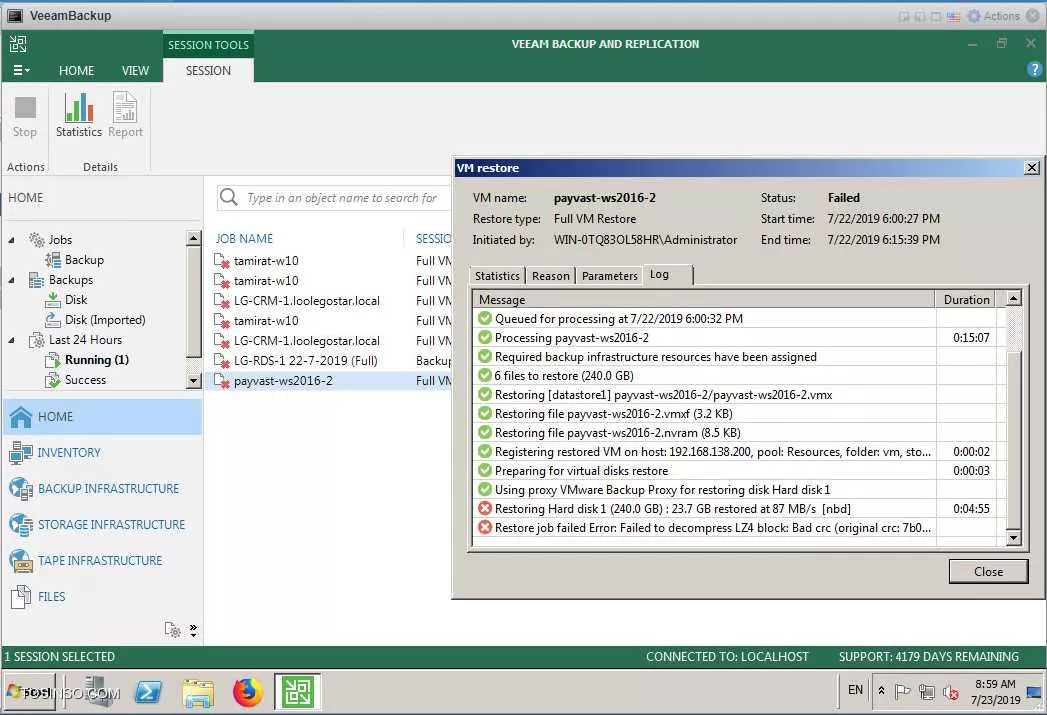Select Backup under Jobs
1047x715 pixels.
point(84,260)
